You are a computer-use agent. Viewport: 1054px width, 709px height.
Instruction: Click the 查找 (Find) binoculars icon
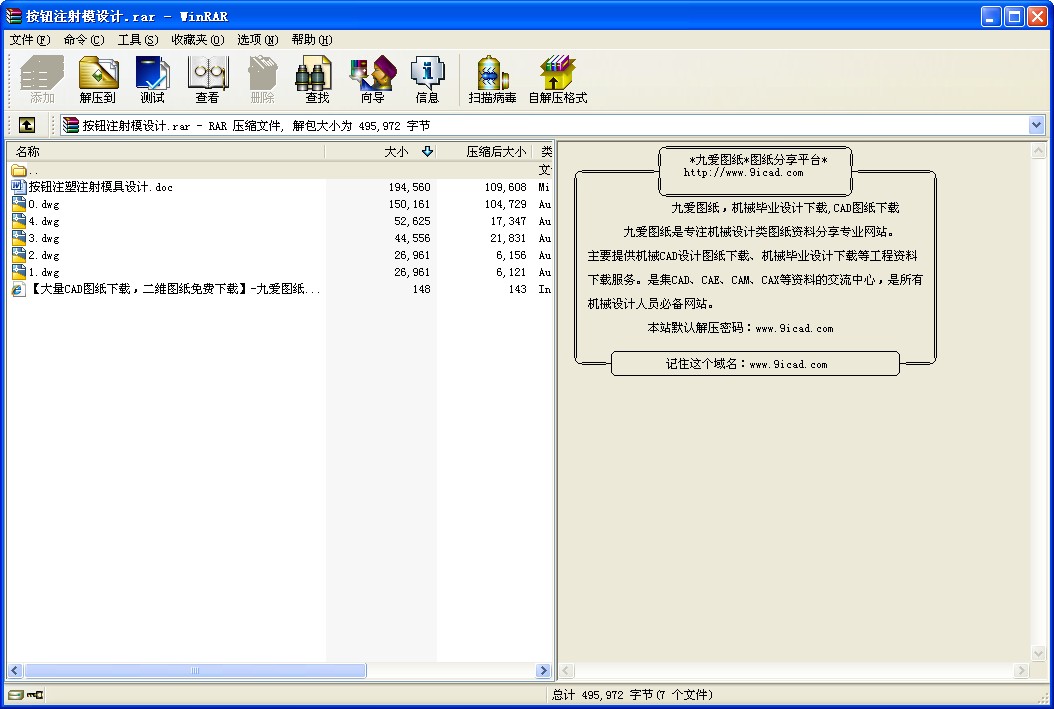(317, 79)
